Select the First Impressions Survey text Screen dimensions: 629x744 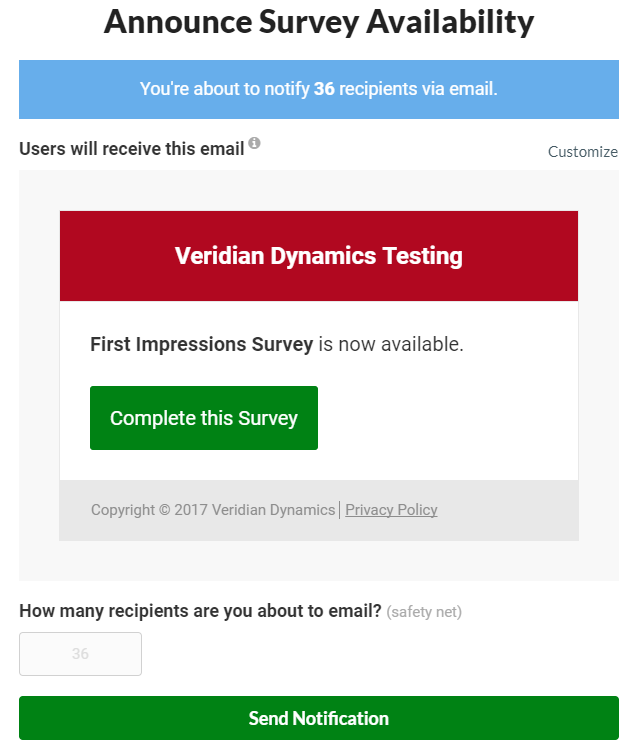point(202,344)
